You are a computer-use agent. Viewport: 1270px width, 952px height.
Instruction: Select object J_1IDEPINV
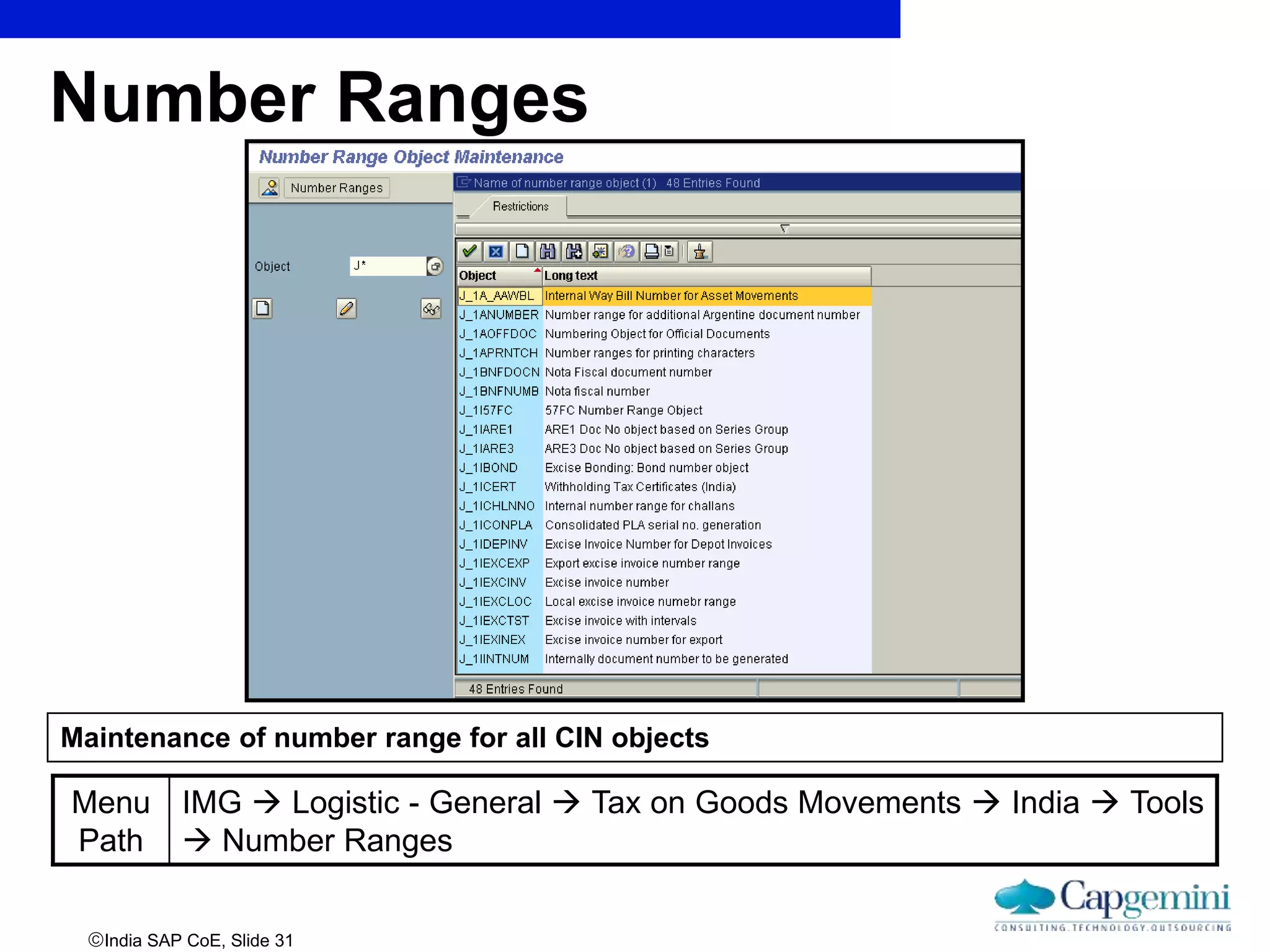point(494,544)
